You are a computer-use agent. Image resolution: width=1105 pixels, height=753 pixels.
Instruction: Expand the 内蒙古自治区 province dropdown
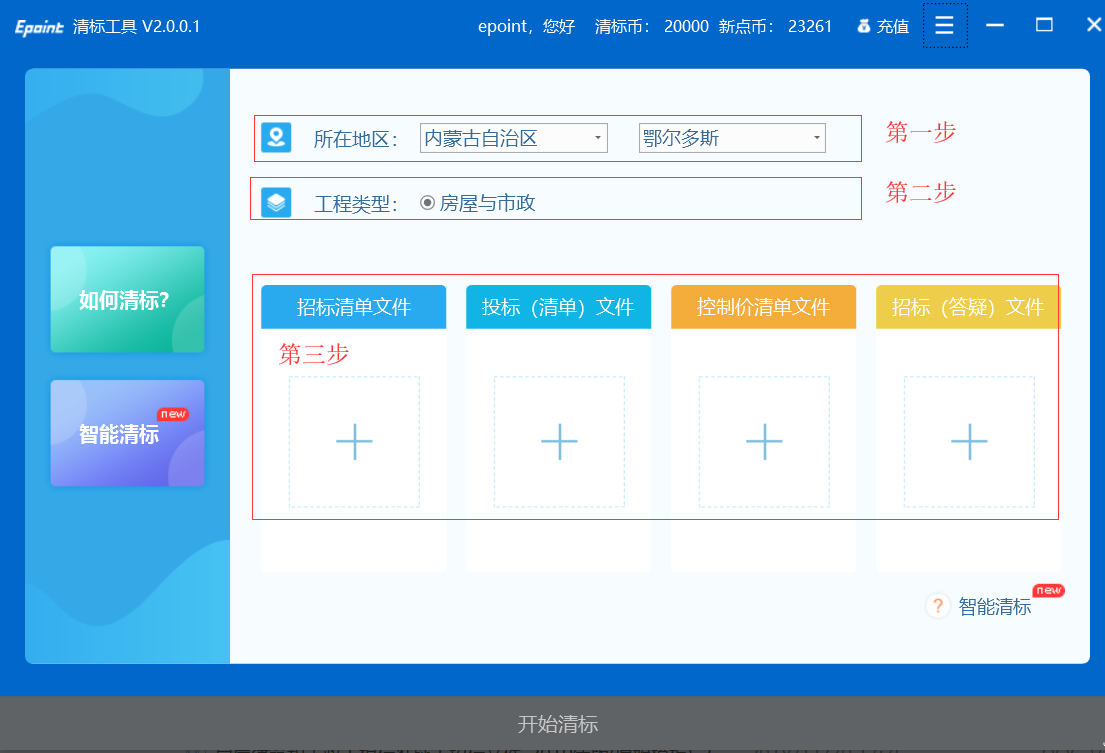(597, 138)
